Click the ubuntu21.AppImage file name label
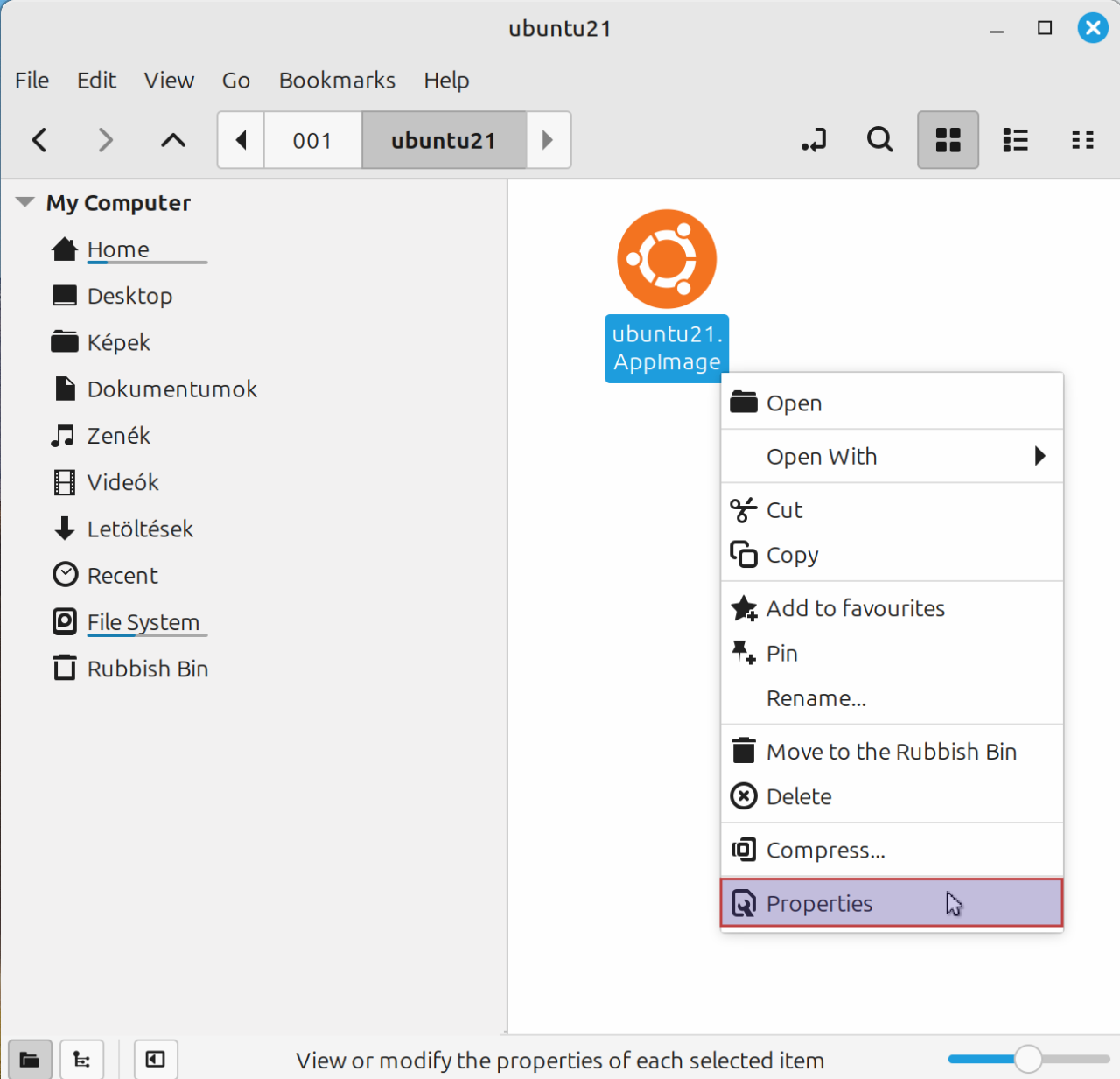 (x=667, y=348)
